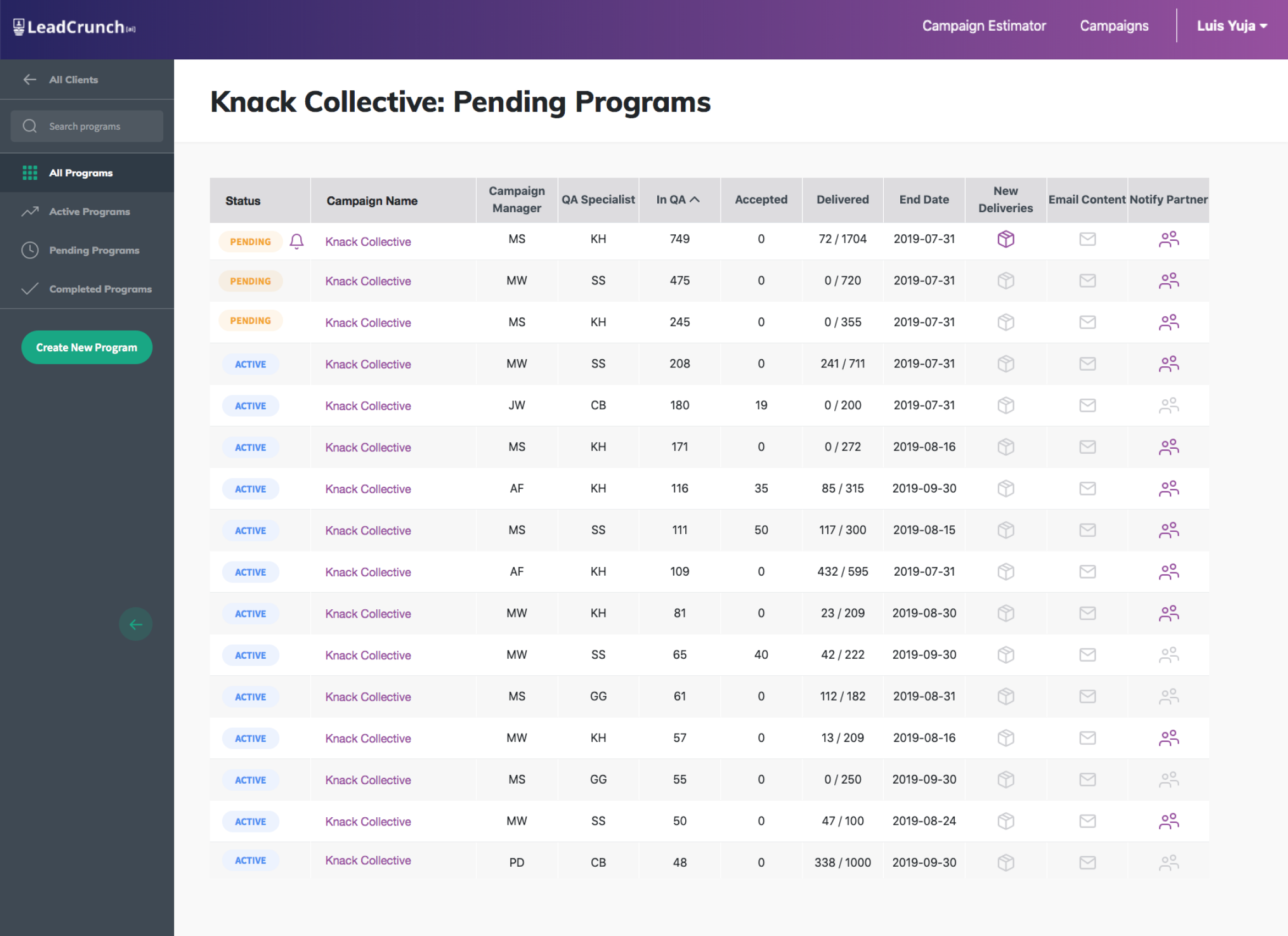Notify partner for the 57 In QA row

tap(1168, 738)
